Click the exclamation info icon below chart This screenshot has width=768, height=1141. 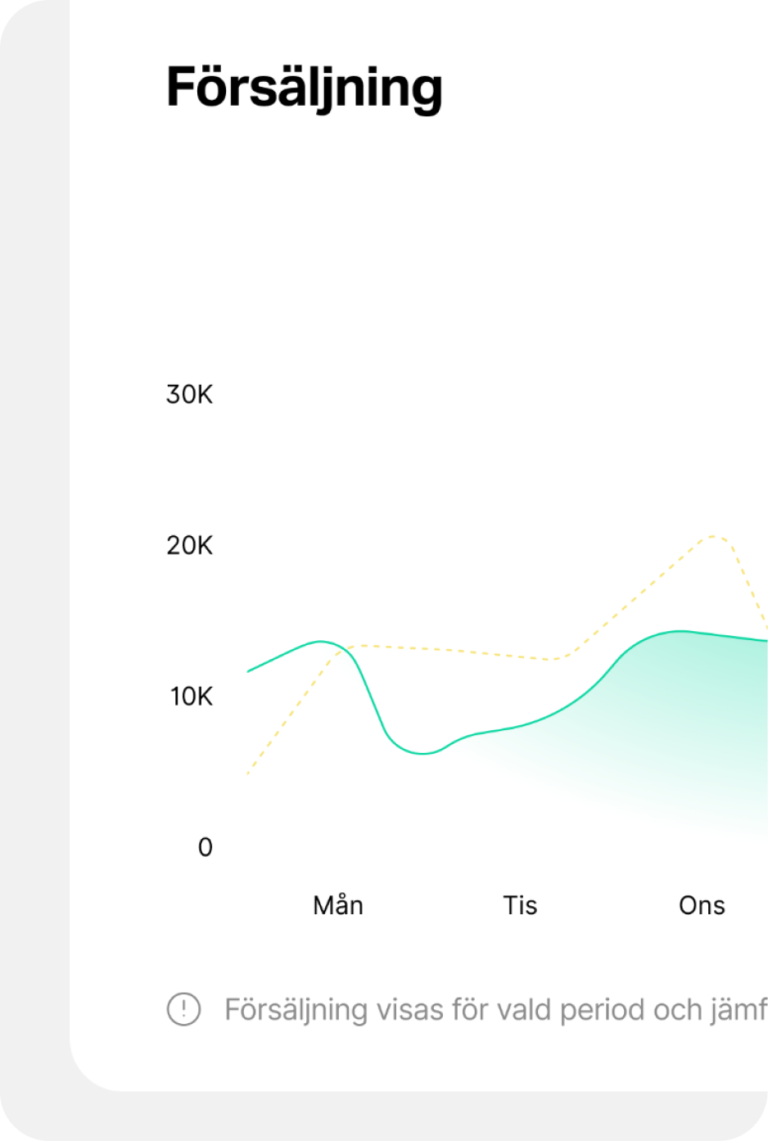coord(183,1009)
